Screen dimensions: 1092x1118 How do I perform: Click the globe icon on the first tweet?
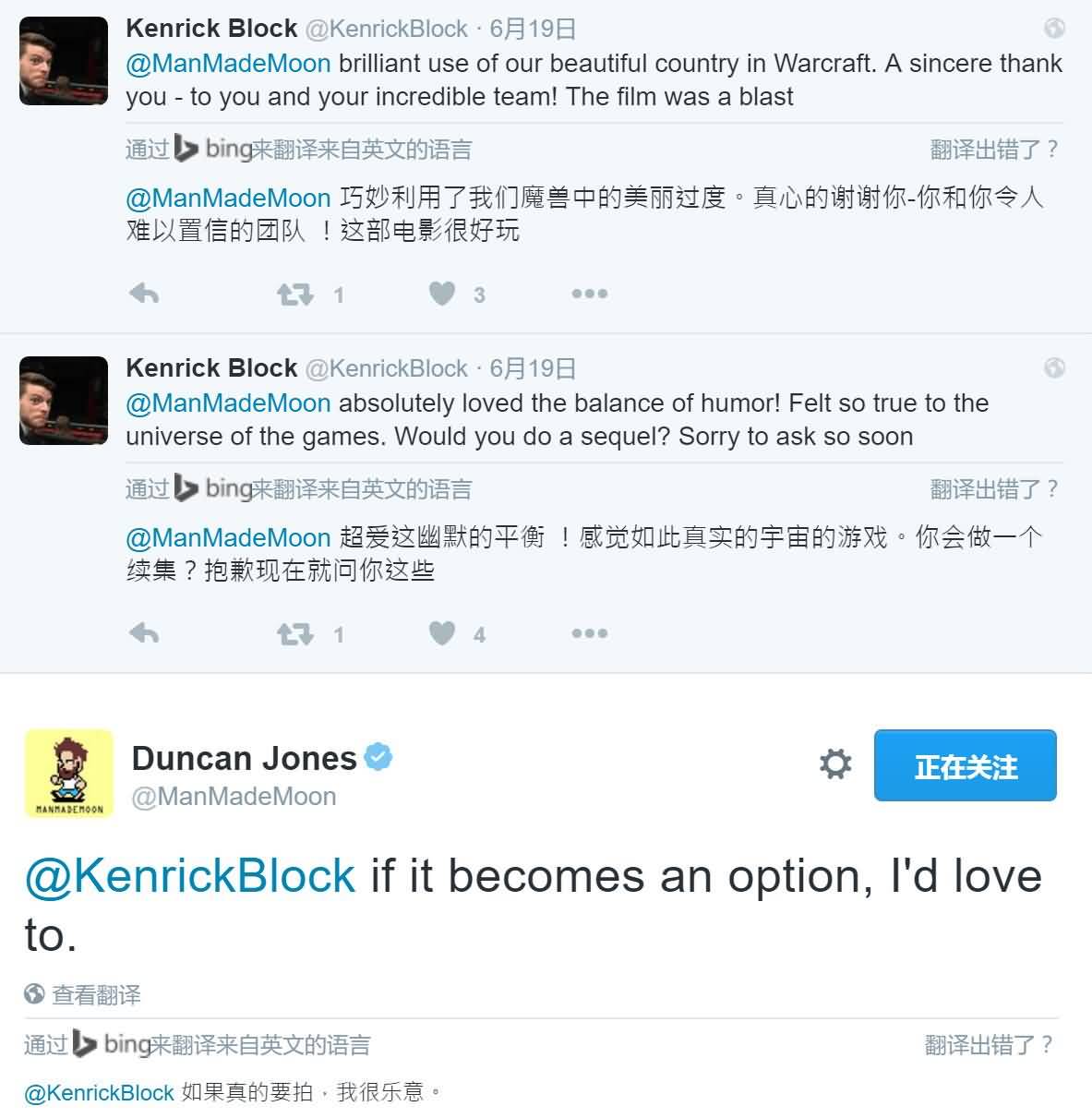(x=1054, y=29)
